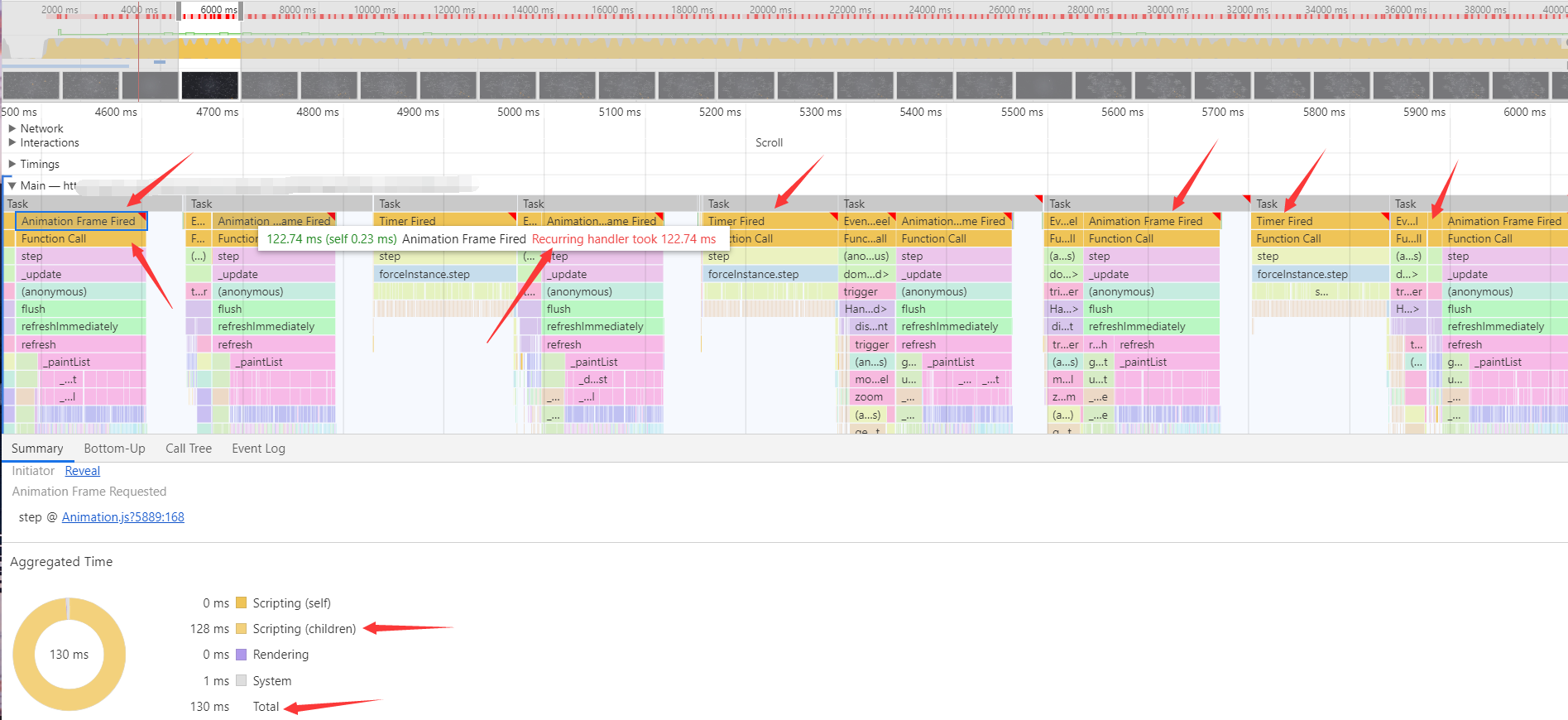This screenshot has height=720, width=1568.
Task: Click the Scripting (self) color swatch
Action: (x=242, y=602)
